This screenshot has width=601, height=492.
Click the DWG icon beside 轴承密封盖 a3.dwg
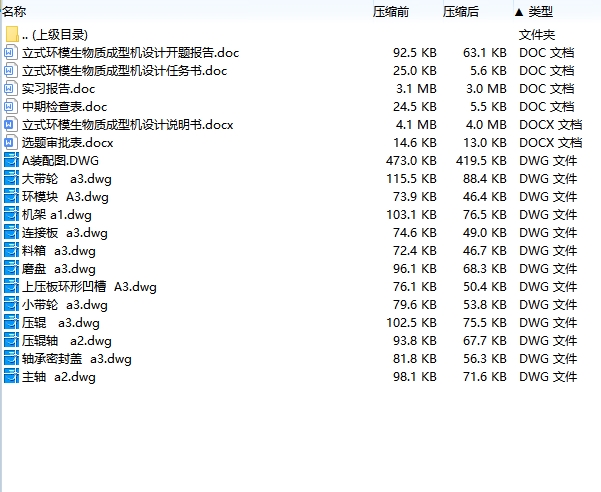pyautogui.click(x=11, y=359)
